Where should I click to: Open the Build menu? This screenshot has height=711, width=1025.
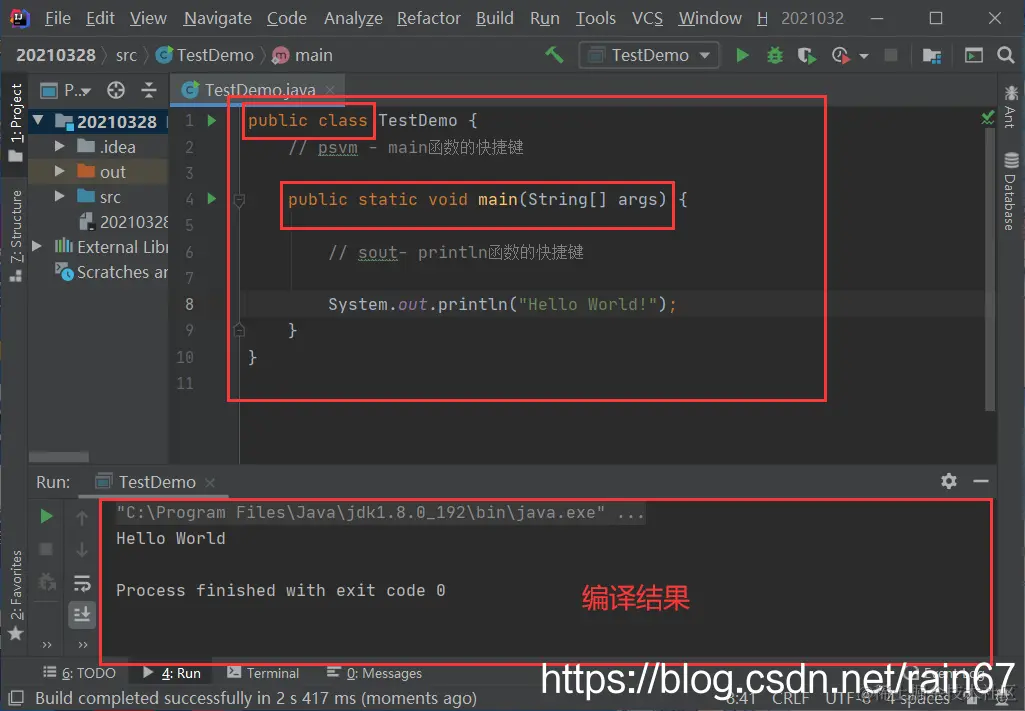[495, 18]
